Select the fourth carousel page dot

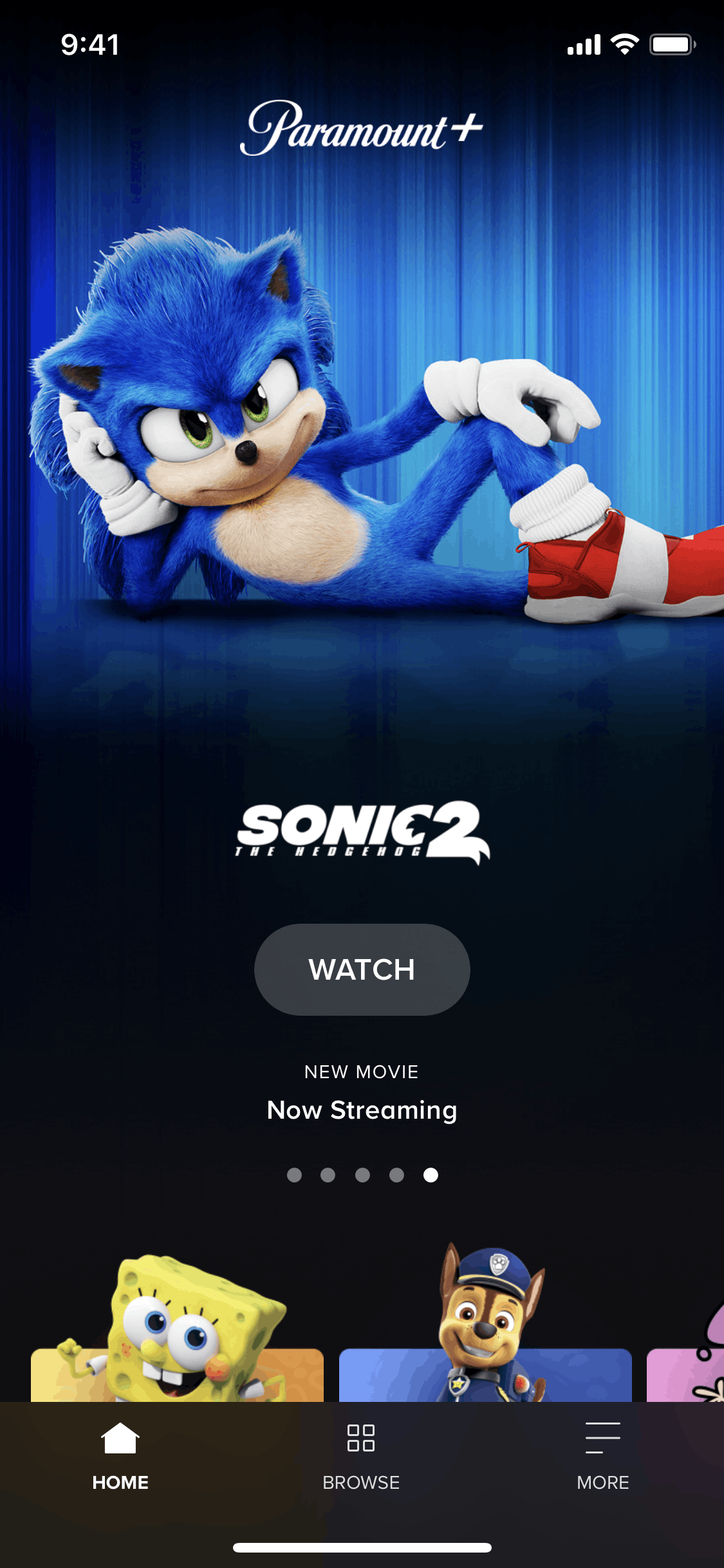point(396,1175)
